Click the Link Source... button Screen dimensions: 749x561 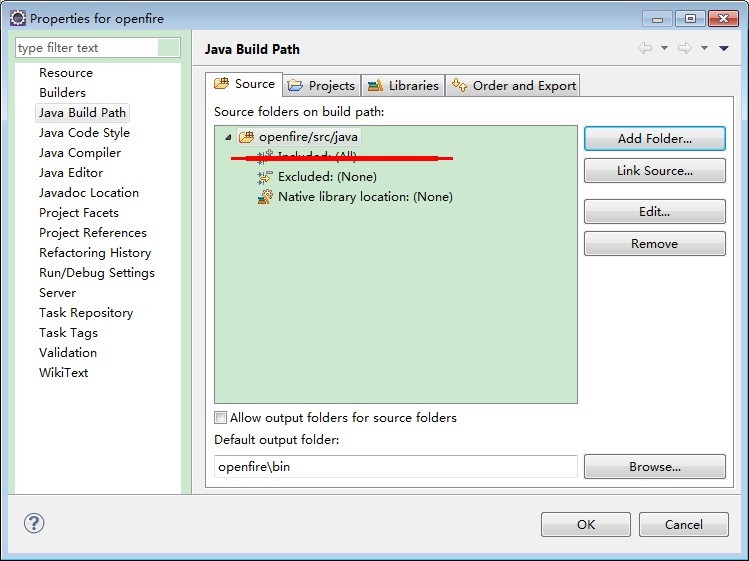point(654,171)
